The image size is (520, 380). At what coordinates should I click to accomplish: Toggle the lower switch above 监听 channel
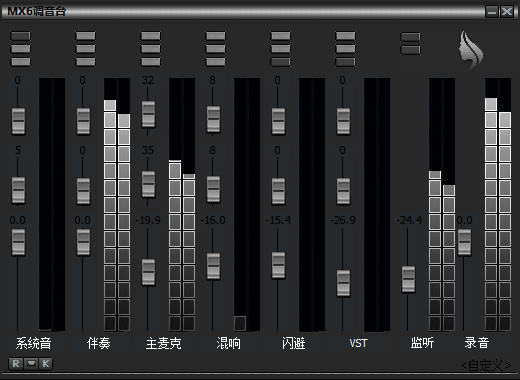410,50
